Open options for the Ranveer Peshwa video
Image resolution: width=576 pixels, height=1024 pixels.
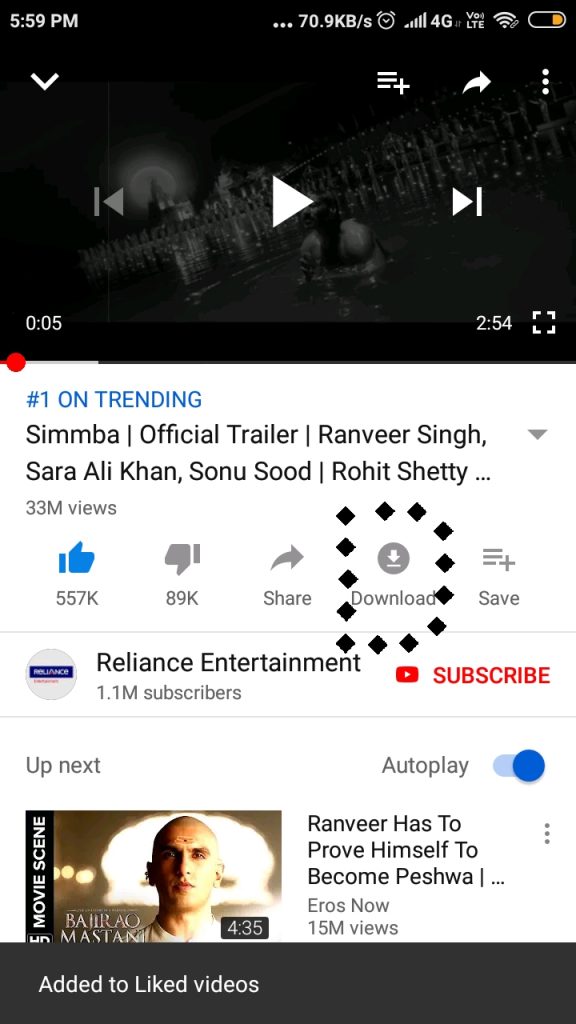[x=547, y=833]
